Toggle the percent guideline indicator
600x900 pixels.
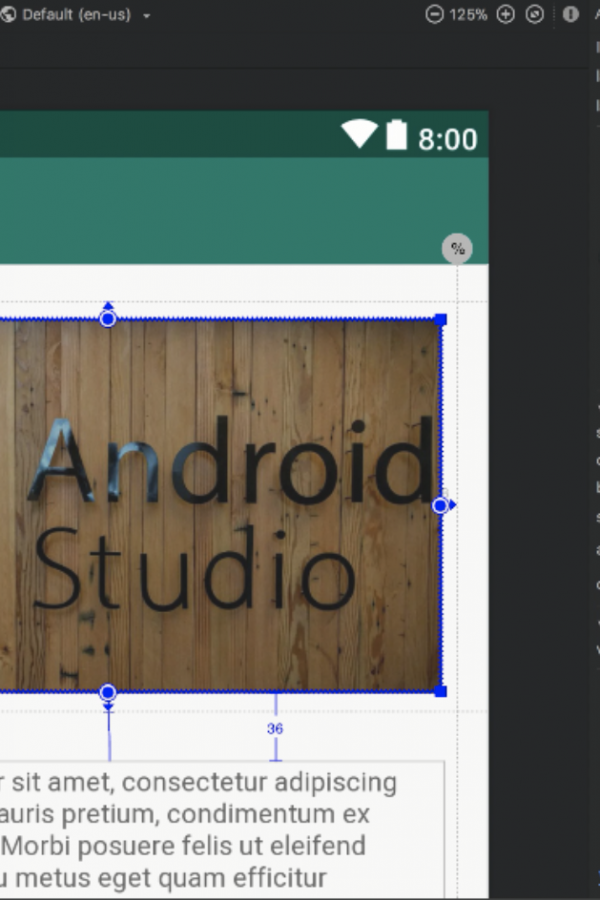[x=457, y=249]
